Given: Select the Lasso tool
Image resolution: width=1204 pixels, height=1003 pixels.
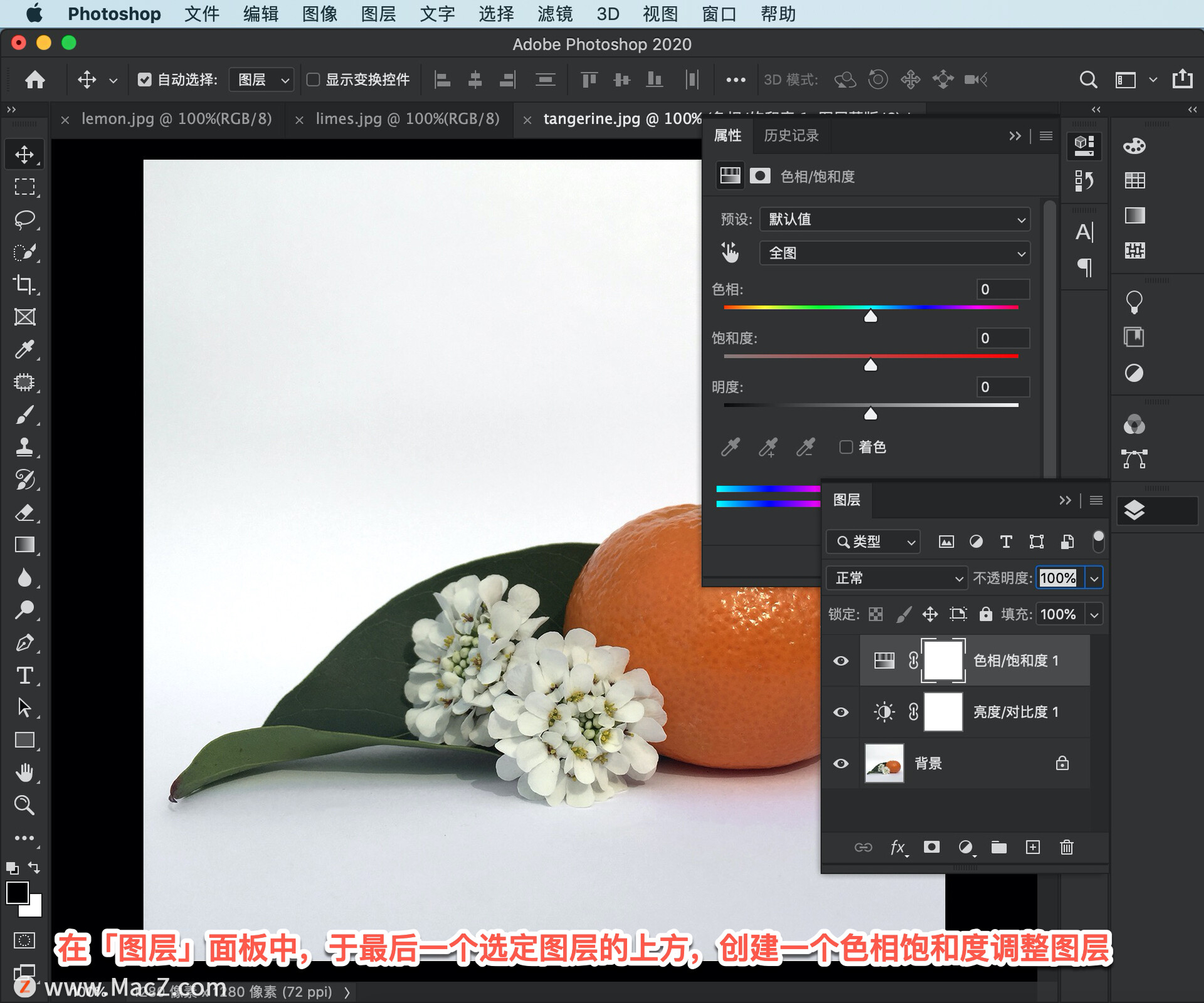Looking at the screenshot, I should coord(24,219).
